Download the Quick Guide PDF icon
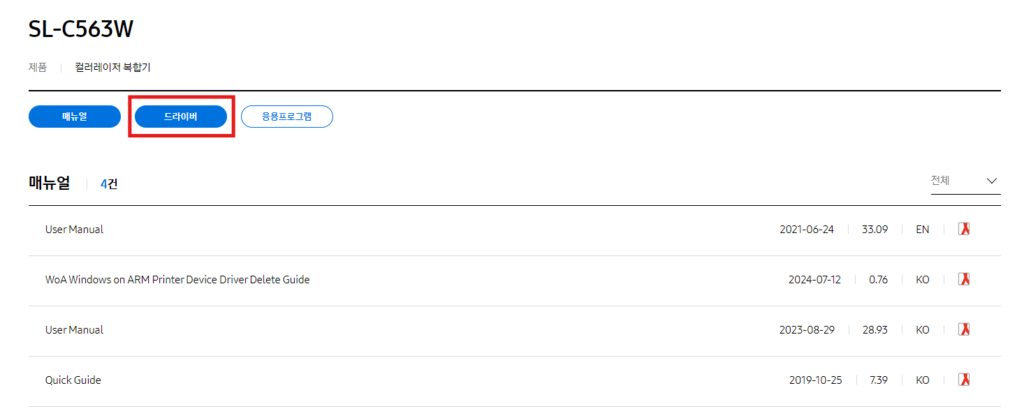 [965, 380]
